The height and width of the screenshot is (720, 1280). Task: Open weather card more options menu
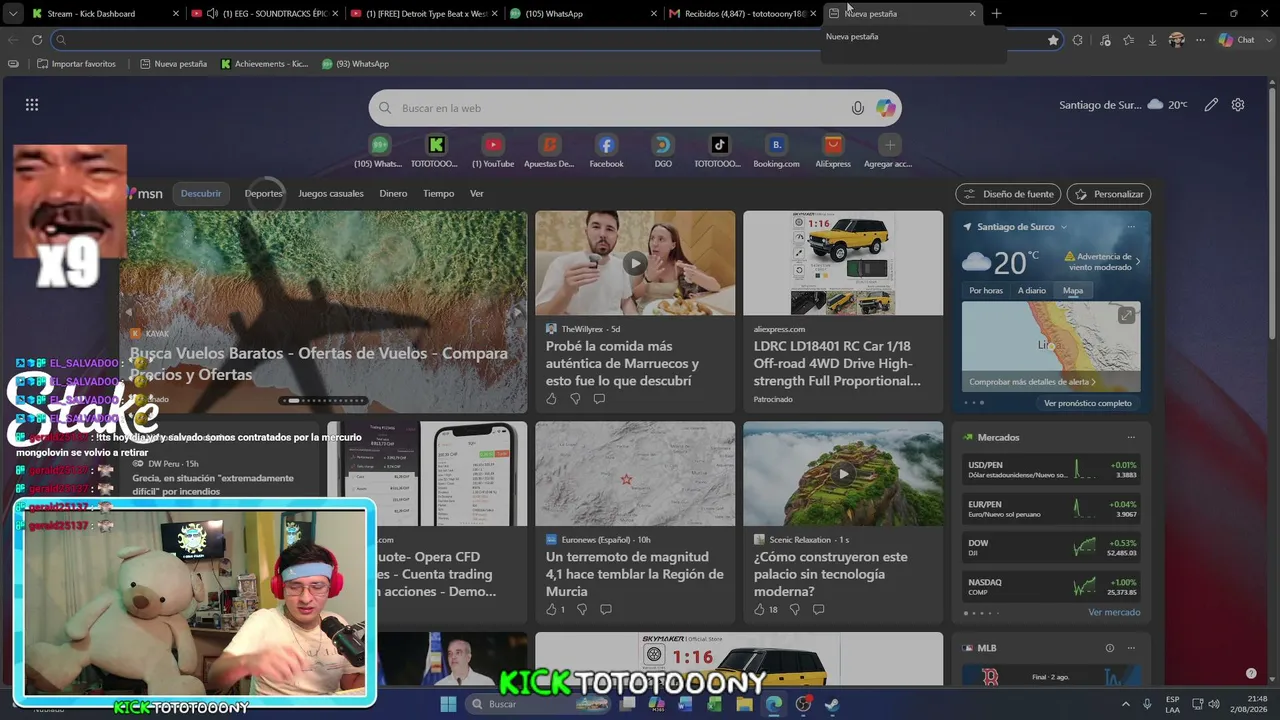pyautogui.click(x=1131, y=227)
